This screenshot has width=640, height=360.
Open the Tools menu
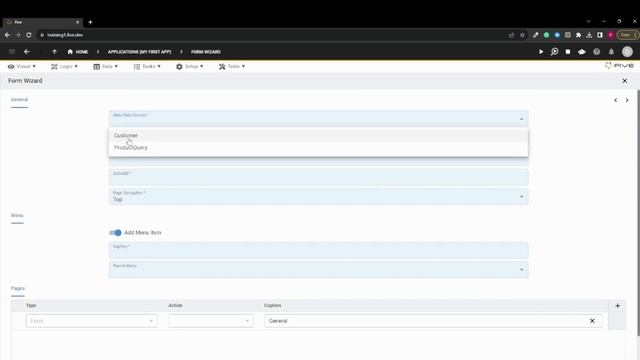pyautogui.click(x=232, y=67)
